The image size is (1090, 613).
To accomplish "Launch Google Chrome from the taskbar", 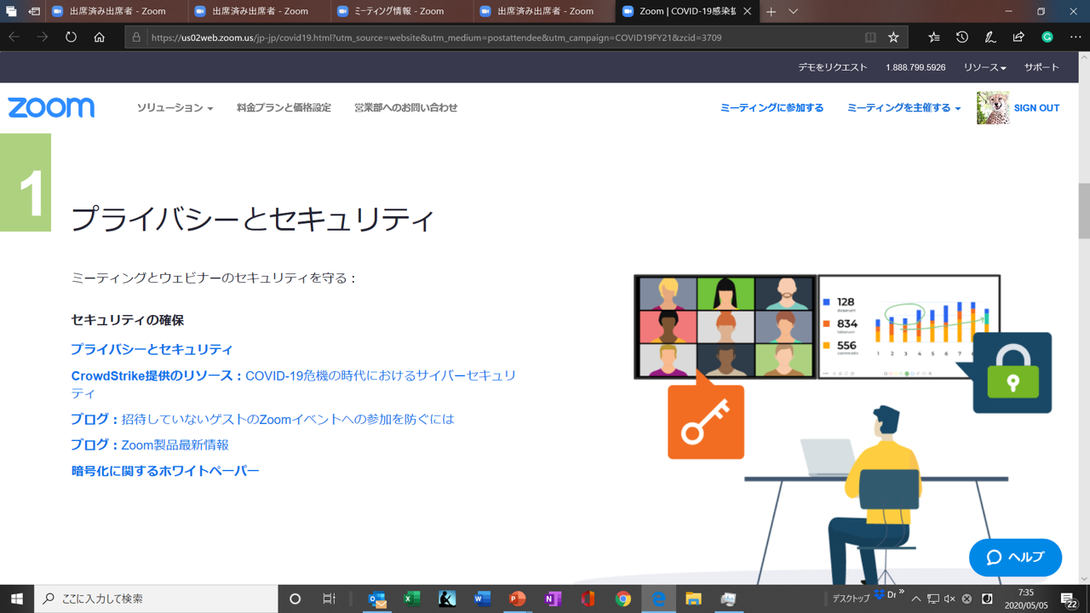I will (623, 598).
